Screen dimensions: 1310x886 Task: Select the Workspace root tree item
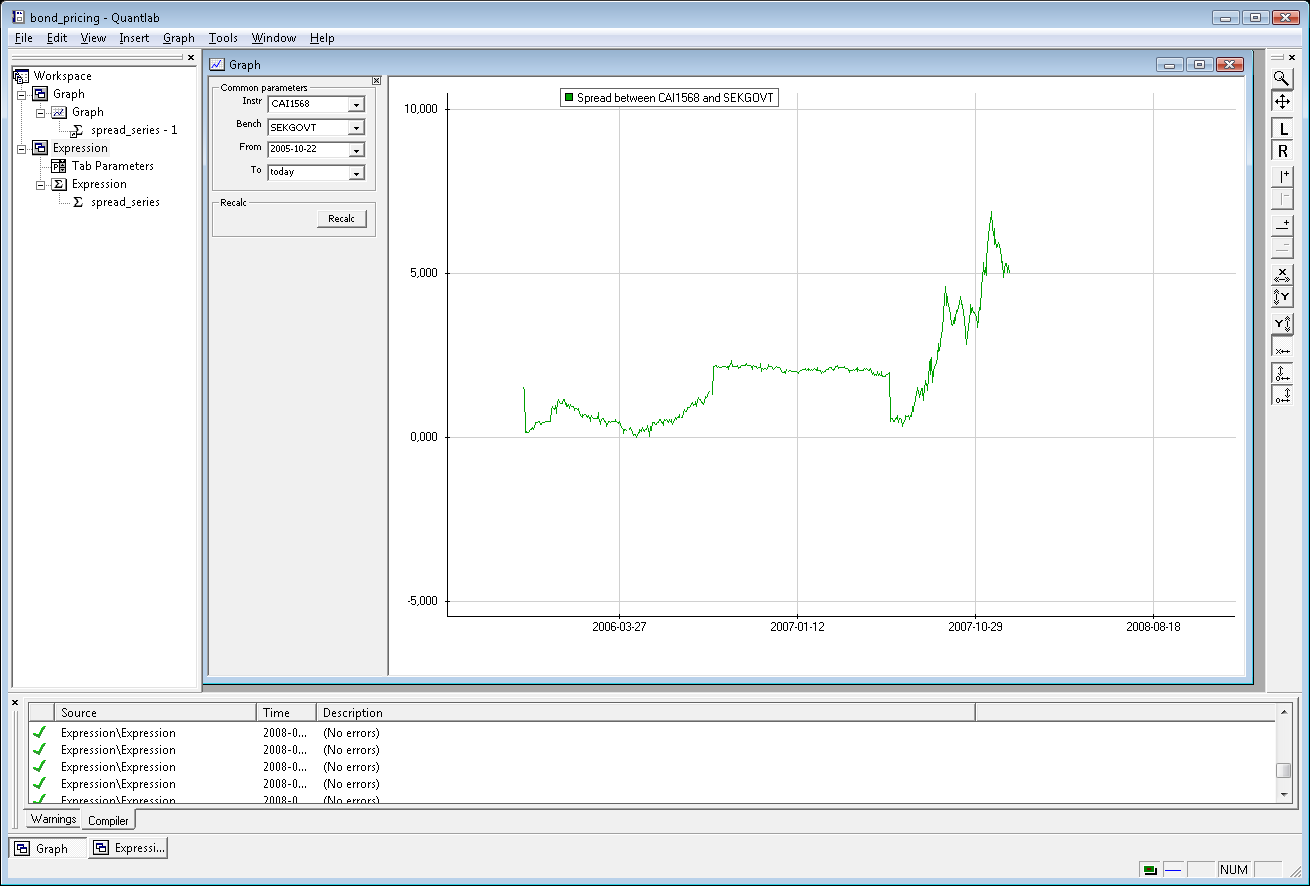[63, 76]
